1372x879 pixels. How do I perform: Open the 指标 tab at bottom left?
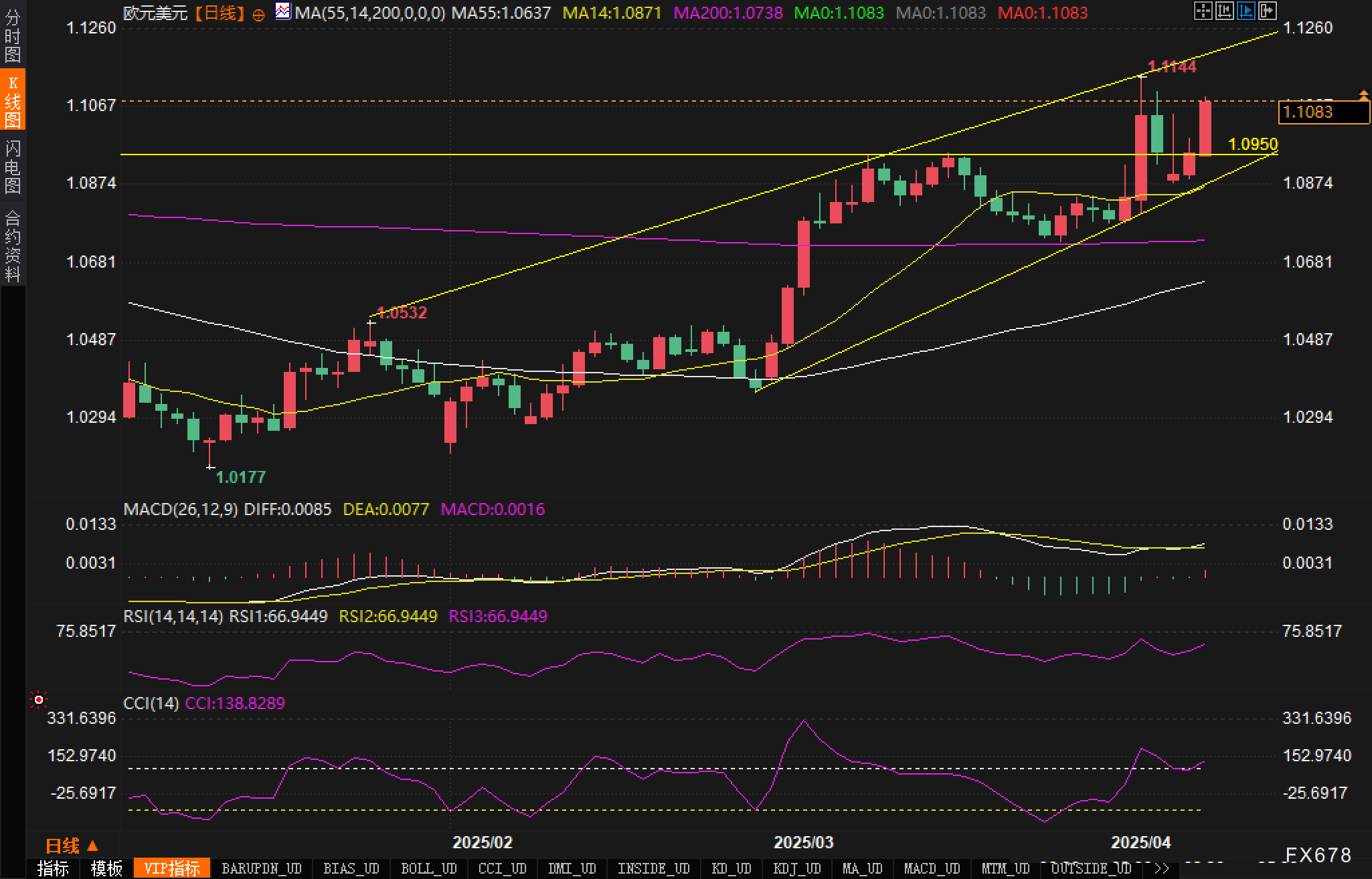[53, 869]
